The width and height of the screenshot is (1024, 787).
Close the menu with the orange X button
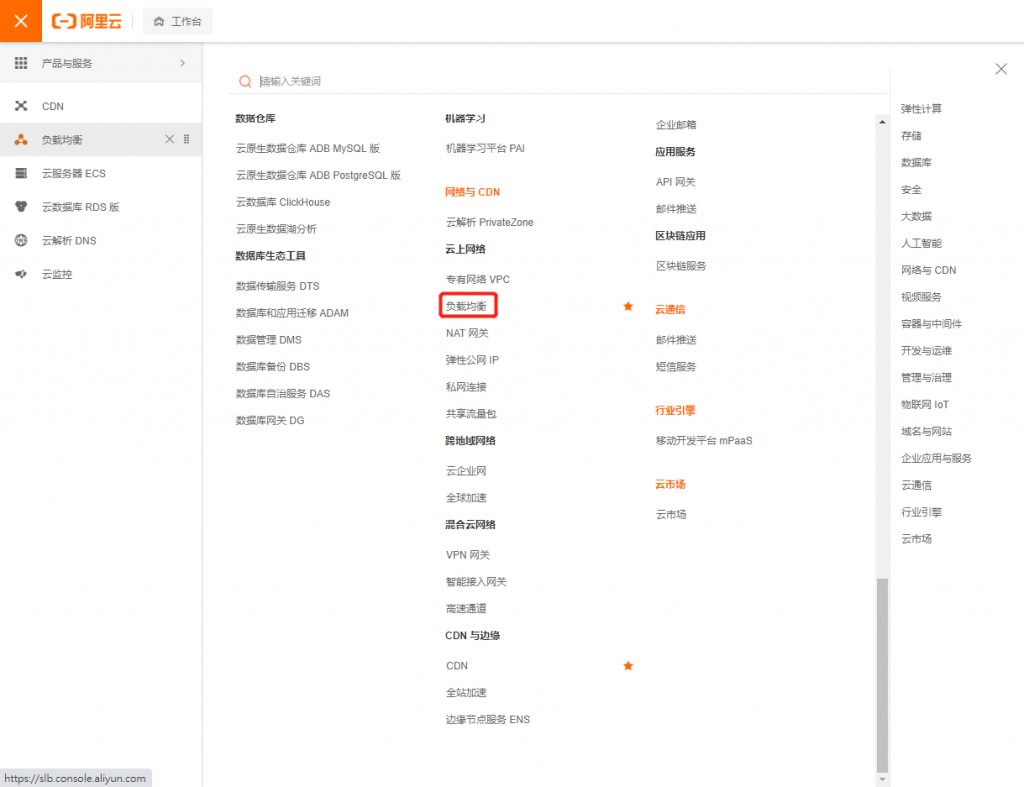click(x=21, y=21)
